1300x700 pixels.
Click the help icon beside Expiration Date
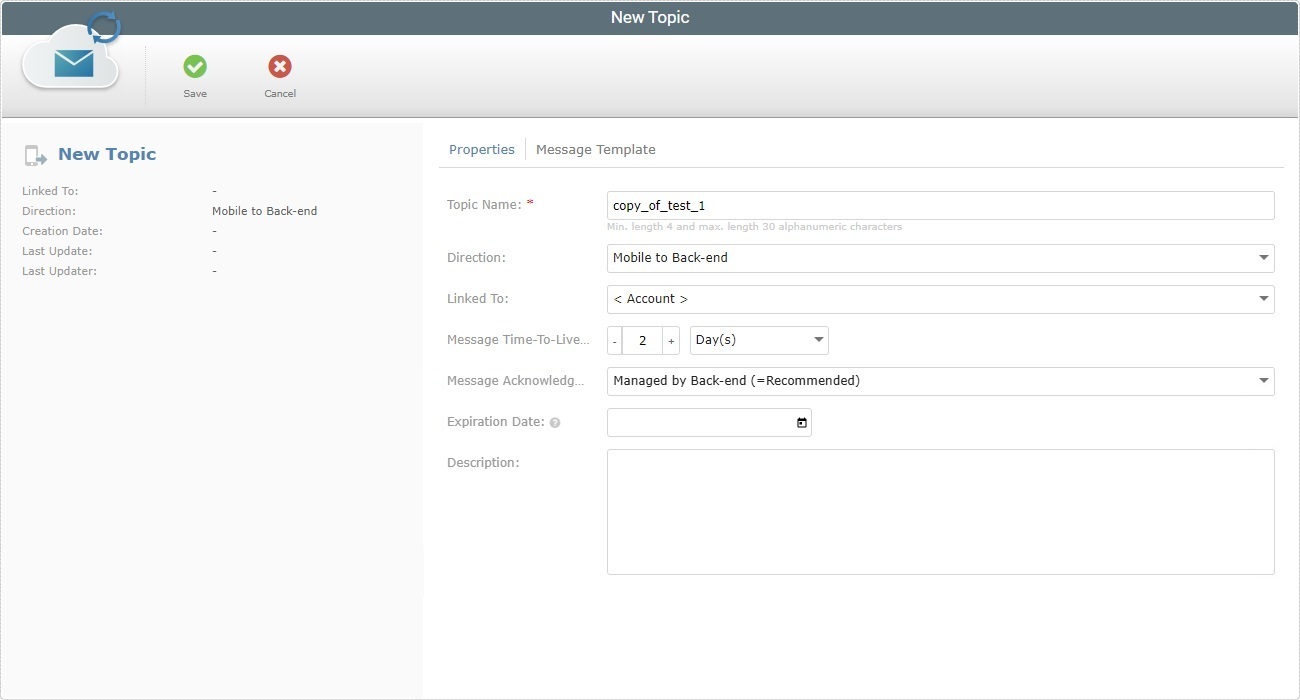pyautogui.click(x=555, y=422)
